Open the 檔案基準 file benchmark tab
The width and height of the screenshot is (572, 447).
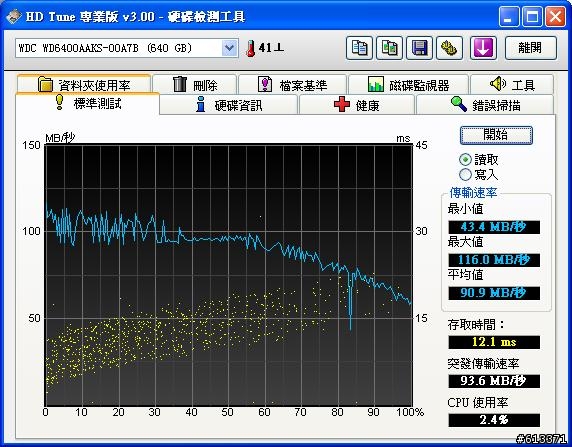point(293,85)
